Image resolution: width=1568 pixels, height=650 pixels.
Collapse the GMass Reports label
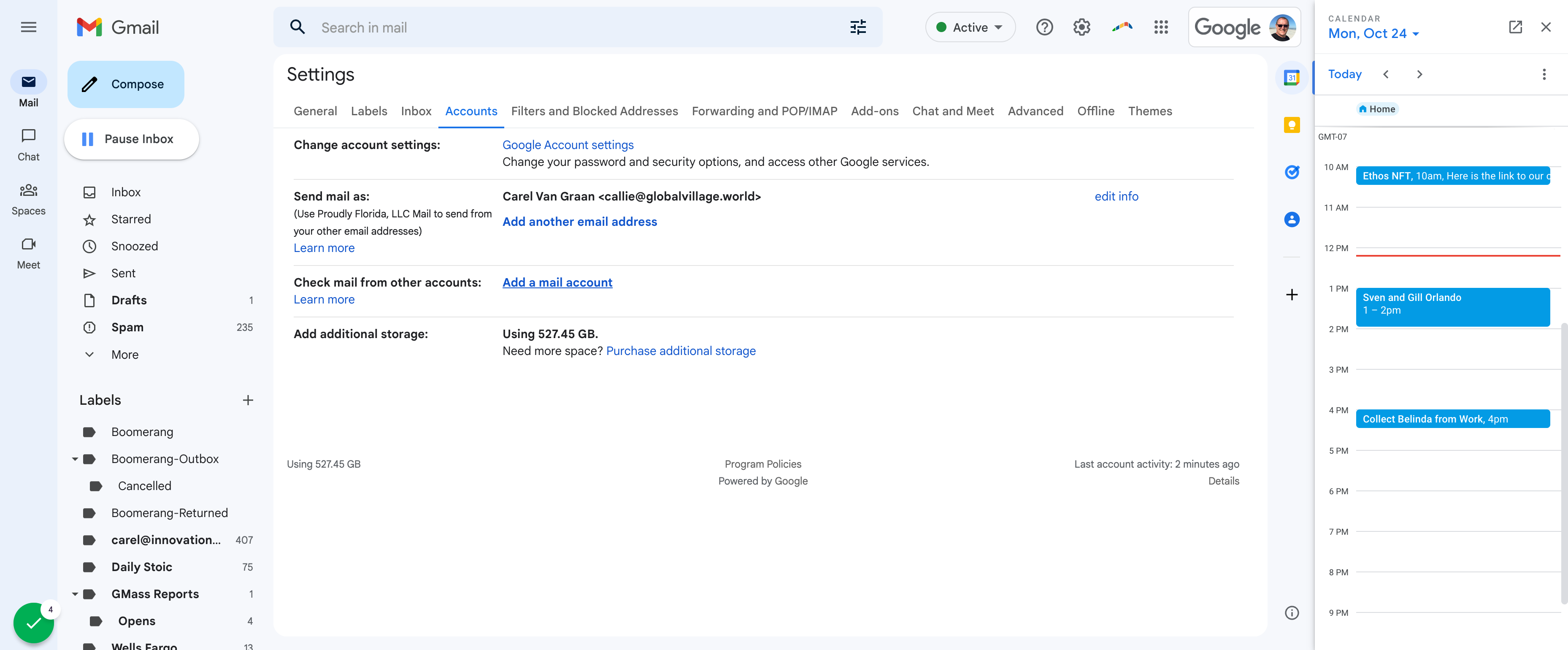tap(75, 594)
